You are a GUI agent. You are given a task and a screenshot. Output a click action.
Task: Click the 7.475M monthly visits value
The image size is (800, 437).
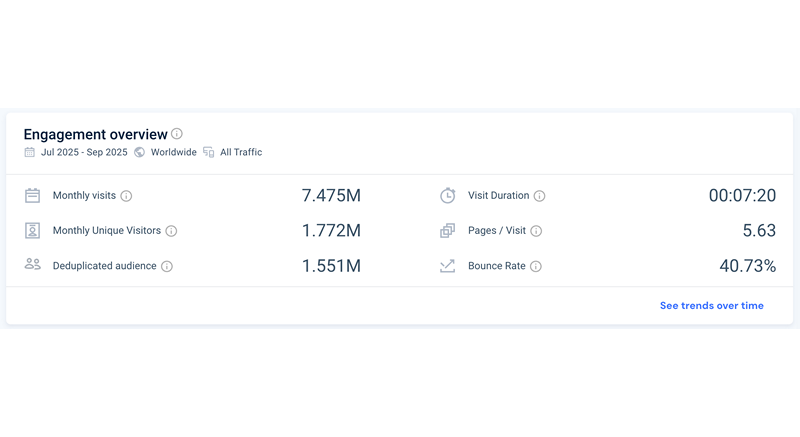coord(331,196)
